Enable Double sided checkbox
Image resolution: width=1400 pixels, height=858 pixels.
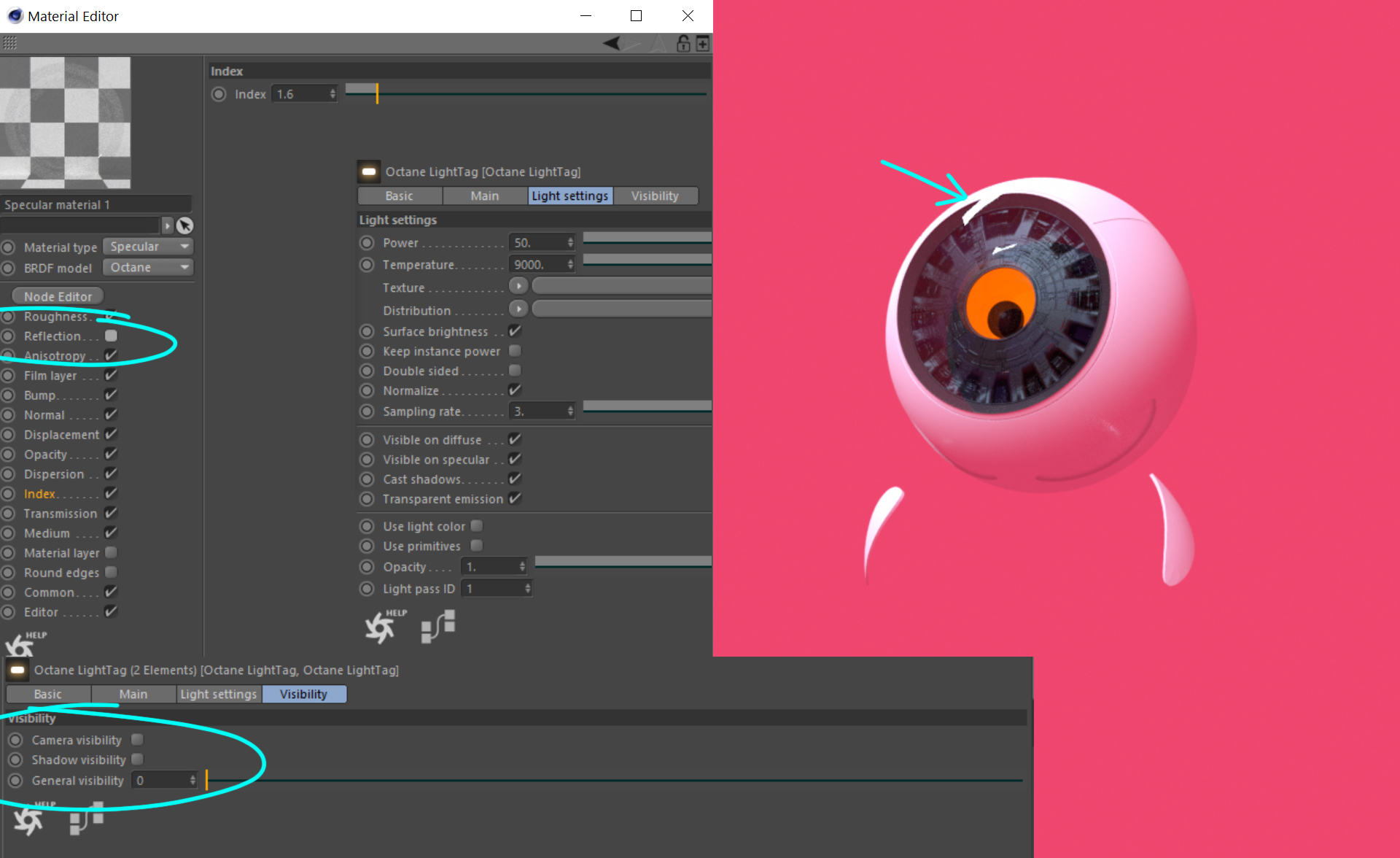tap(515, 371)
